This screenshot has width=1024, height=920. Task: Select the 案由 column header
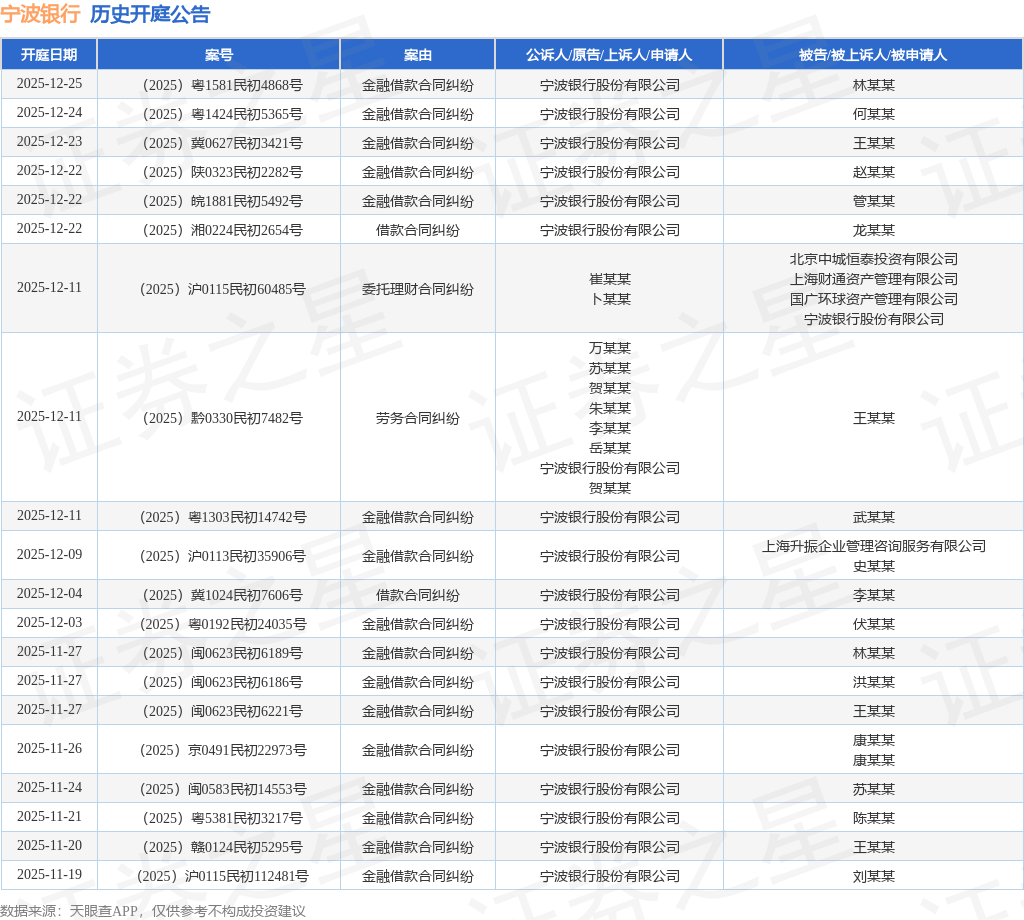point(418,55)
